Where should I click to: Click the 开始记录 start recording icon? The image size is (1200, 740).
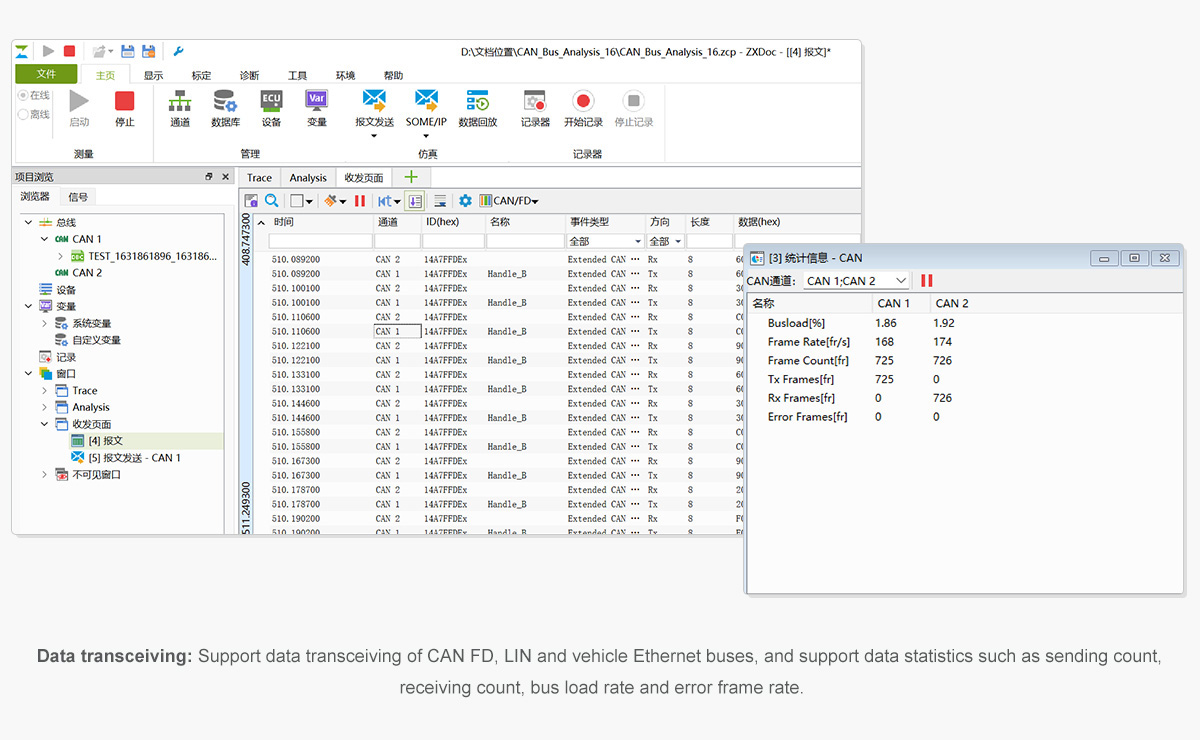click(583, 101)
